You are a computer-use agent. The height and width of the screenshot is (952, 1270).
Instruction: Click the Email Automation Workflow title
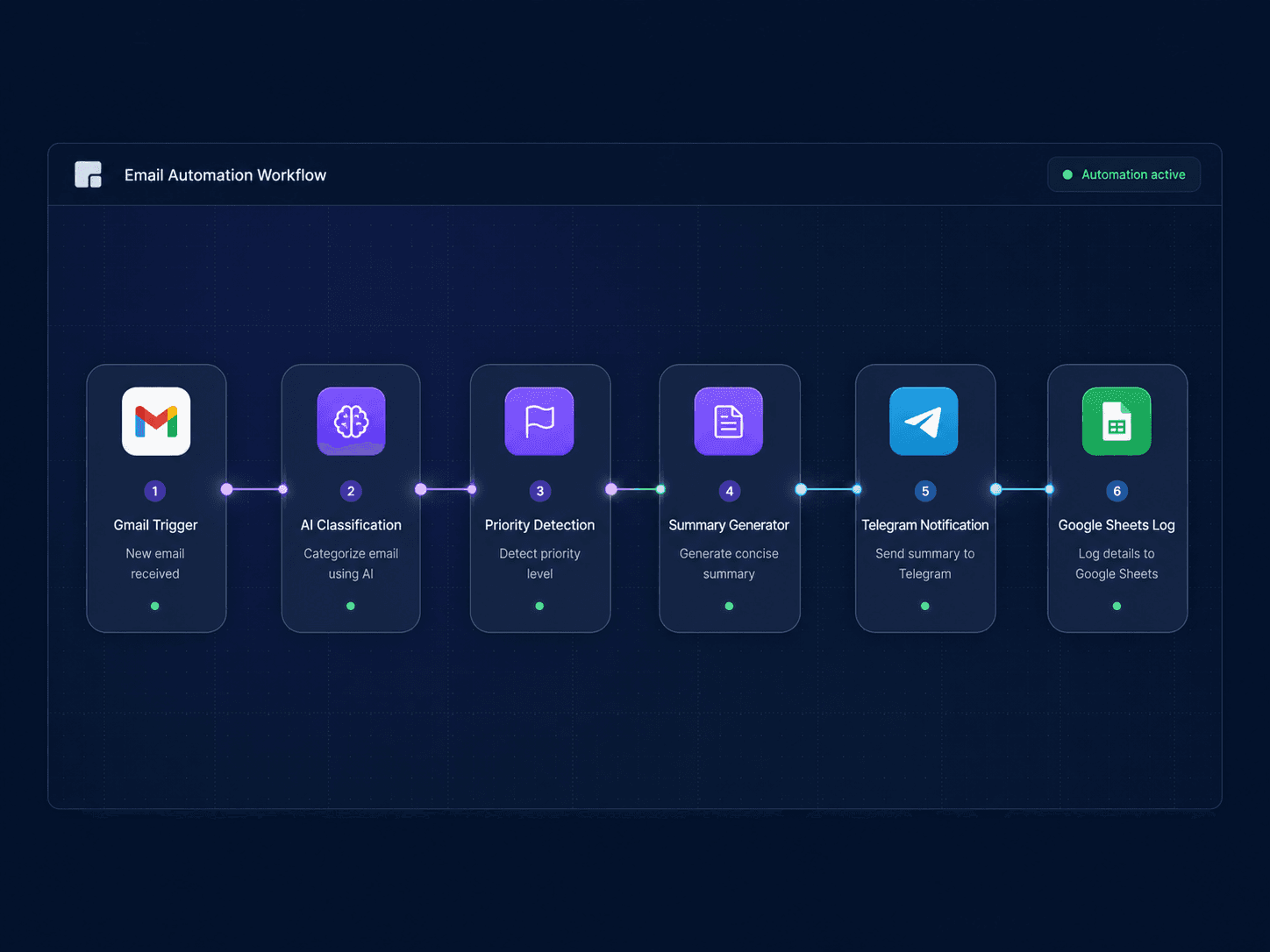pyautogui.click(x=225, y=175)
